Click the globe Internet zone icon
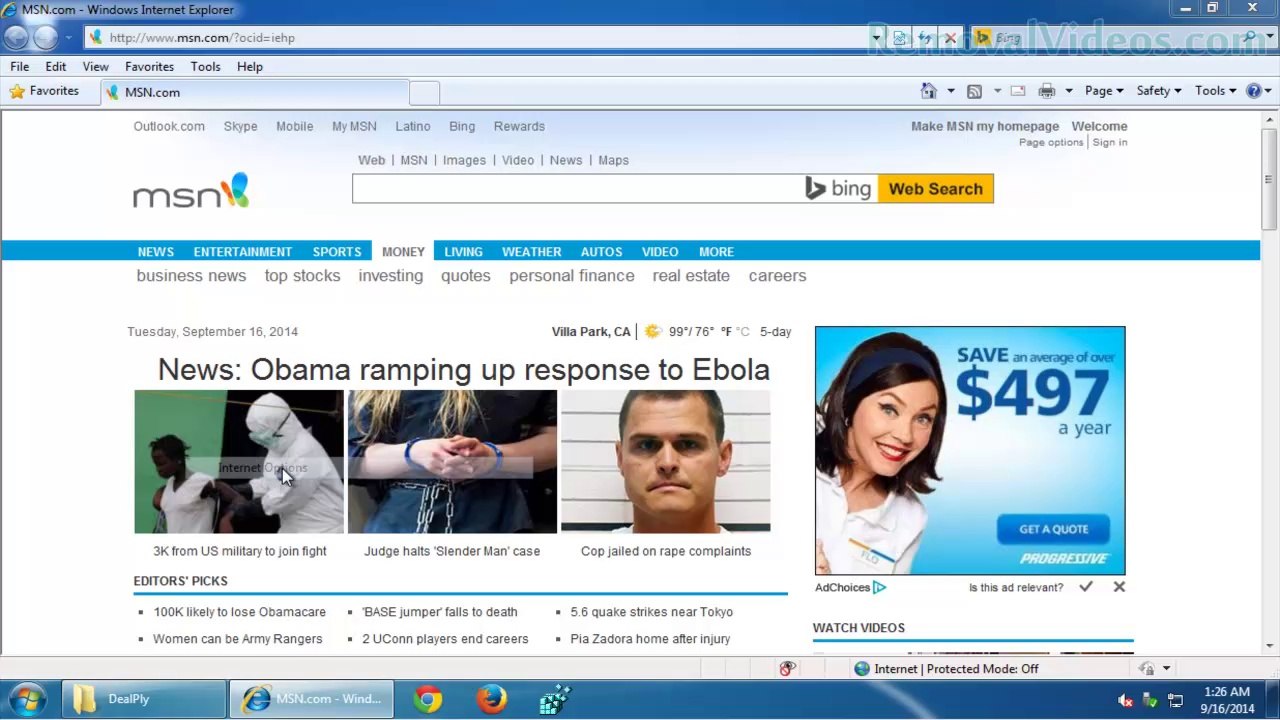This screenshot has width=1280, height=720. [862, 669]
